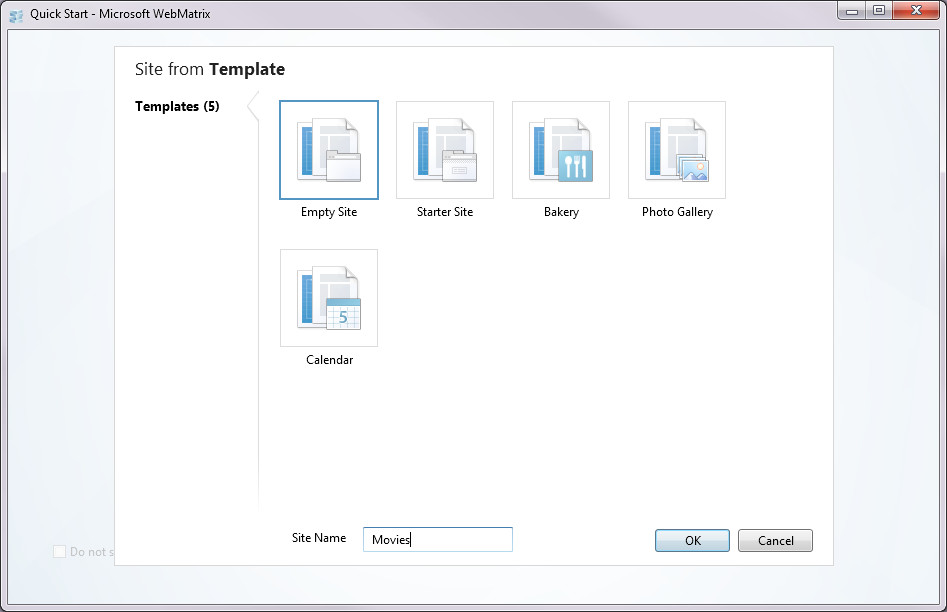Click the Calendar label text
The height and width of the screenshot is (612, 947).
click(329, 360)
